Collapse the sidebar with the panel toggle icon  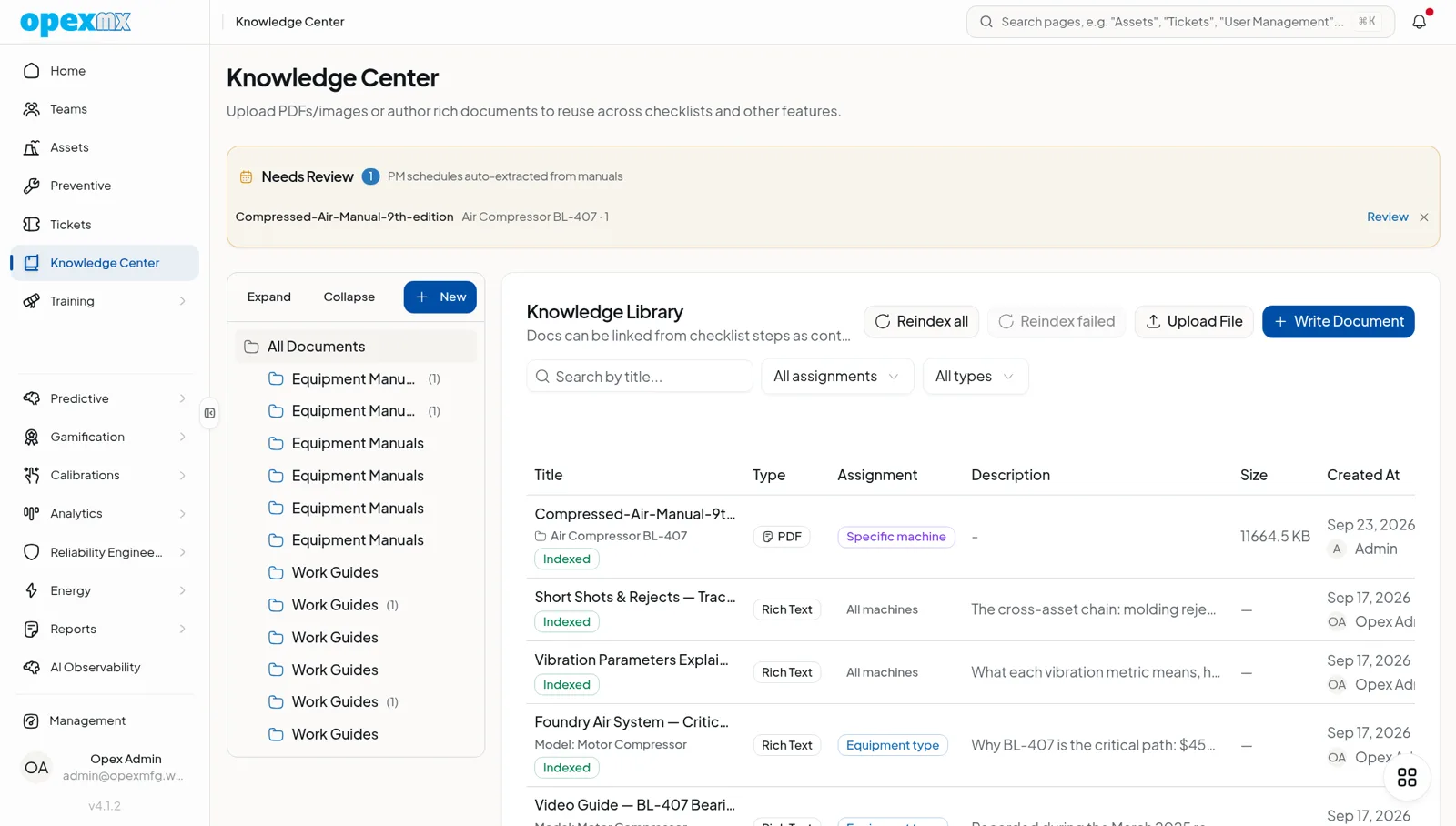[210, 413]
